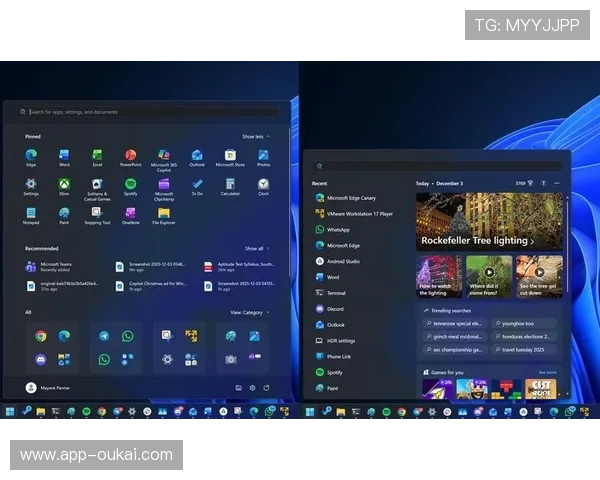Open VMware Workstation 17 Player from Recent
Image resolution: width=600 pixels, height=480 pixels.
click(x=359, y=213)
